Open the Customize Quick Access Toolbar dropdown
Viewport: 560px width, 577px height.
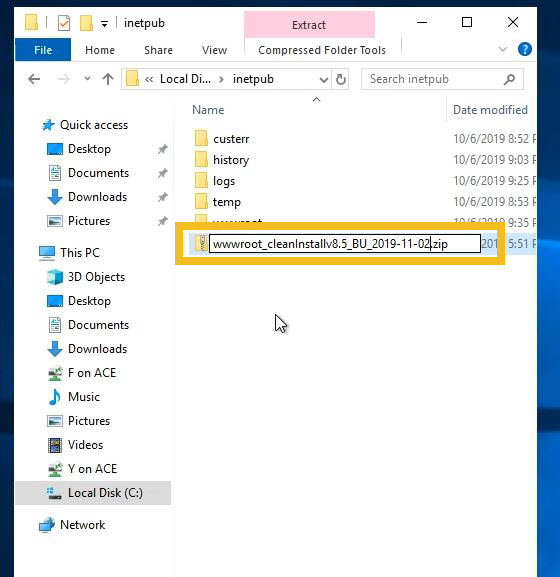[x=104, y=24]
